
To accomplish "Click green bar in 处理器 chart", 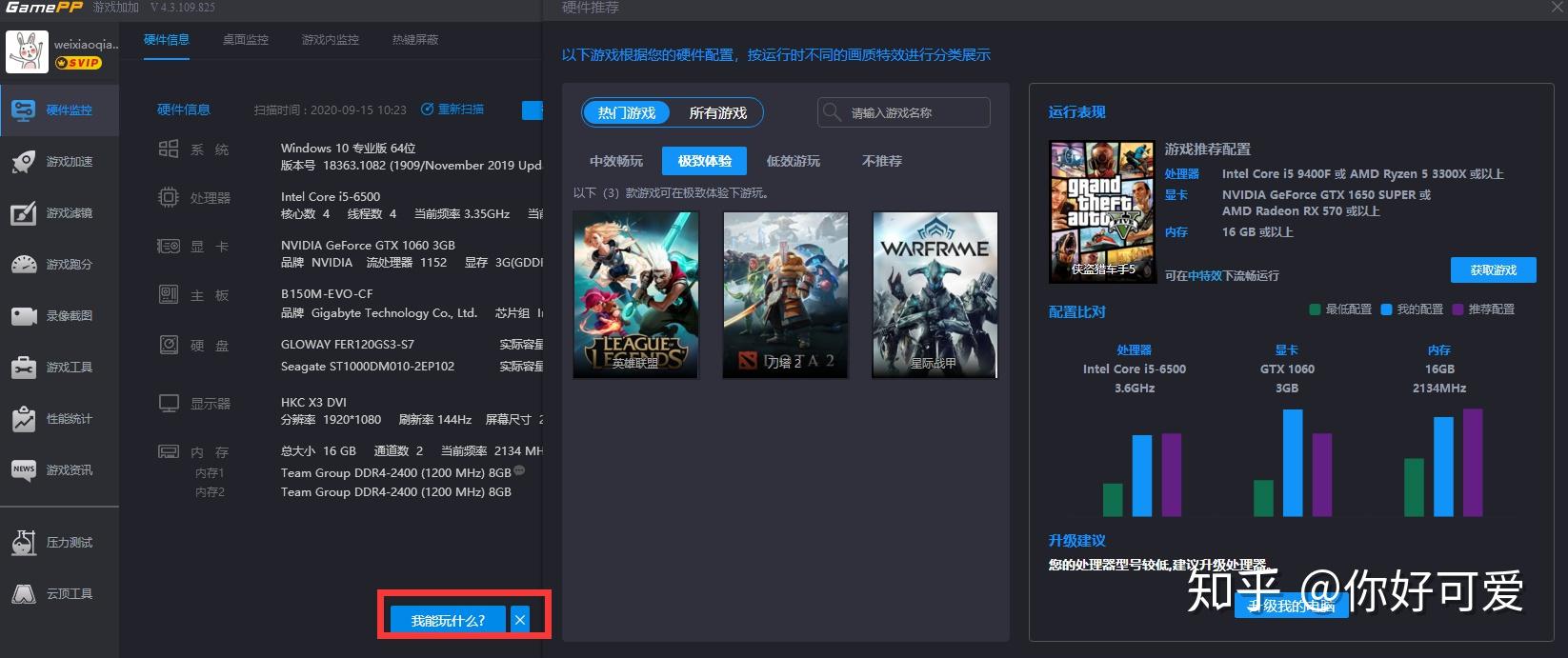I will click(x=1113, y=500).
